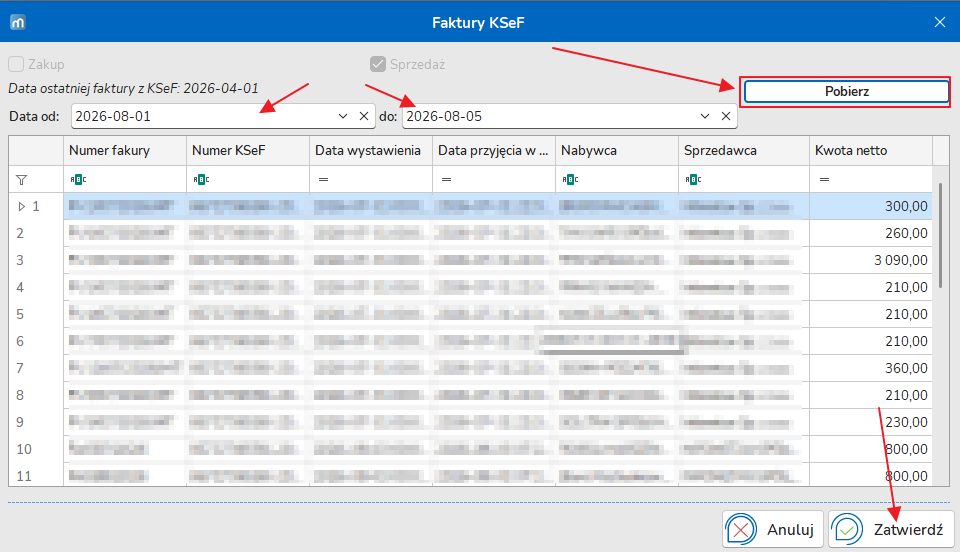Image resolution: width=960 pixels, height=552 pixels.
Task: Open Numer KSeF filter ABC operator icon
Action: pos(201,179)
